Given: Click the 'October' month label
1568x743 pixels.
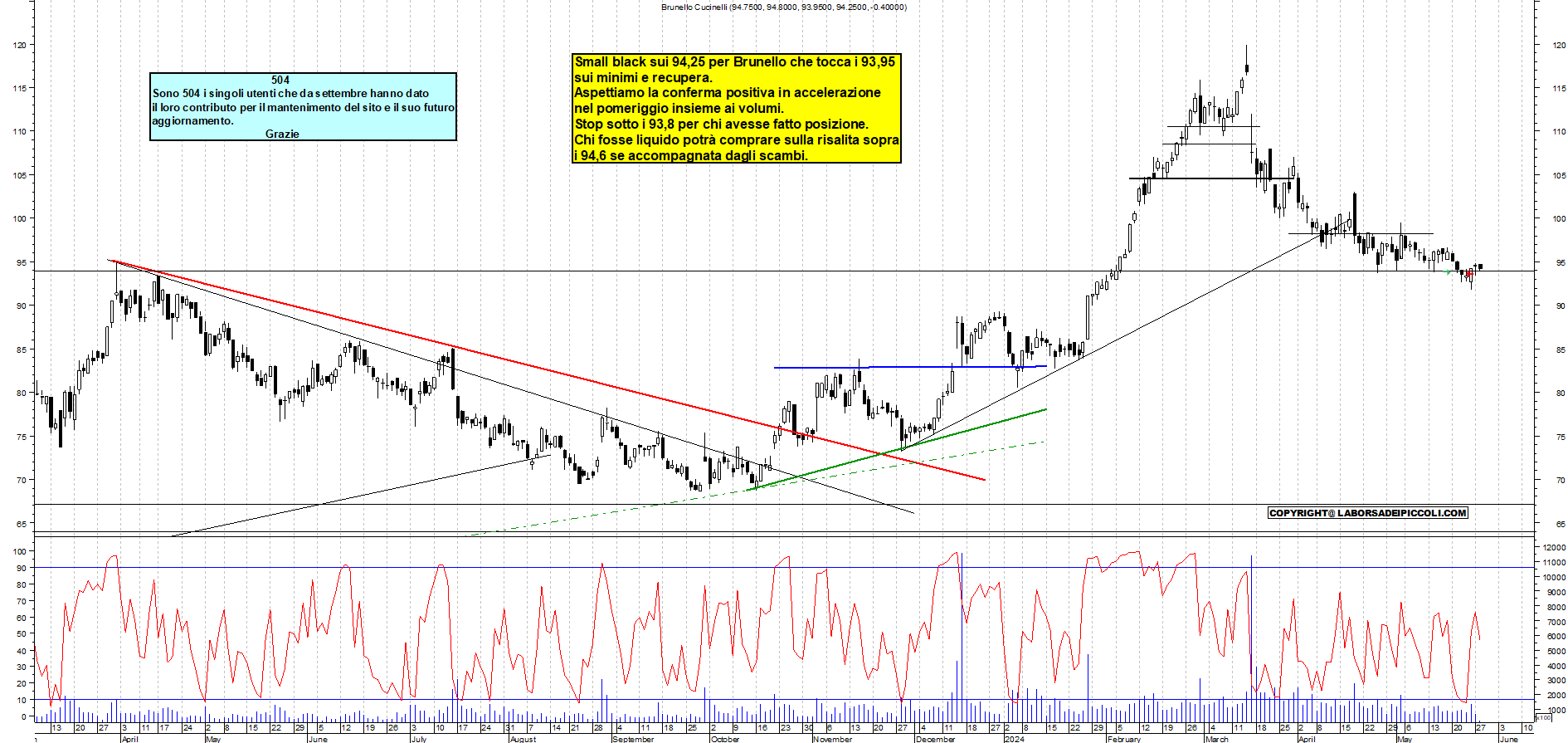Looking at the screenshot, I should [x=725, y=739].
